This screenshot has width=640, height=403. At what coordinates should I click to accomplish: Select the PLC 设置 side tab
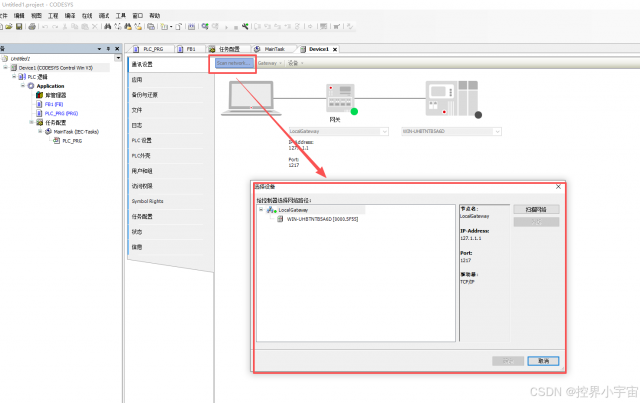142,140
